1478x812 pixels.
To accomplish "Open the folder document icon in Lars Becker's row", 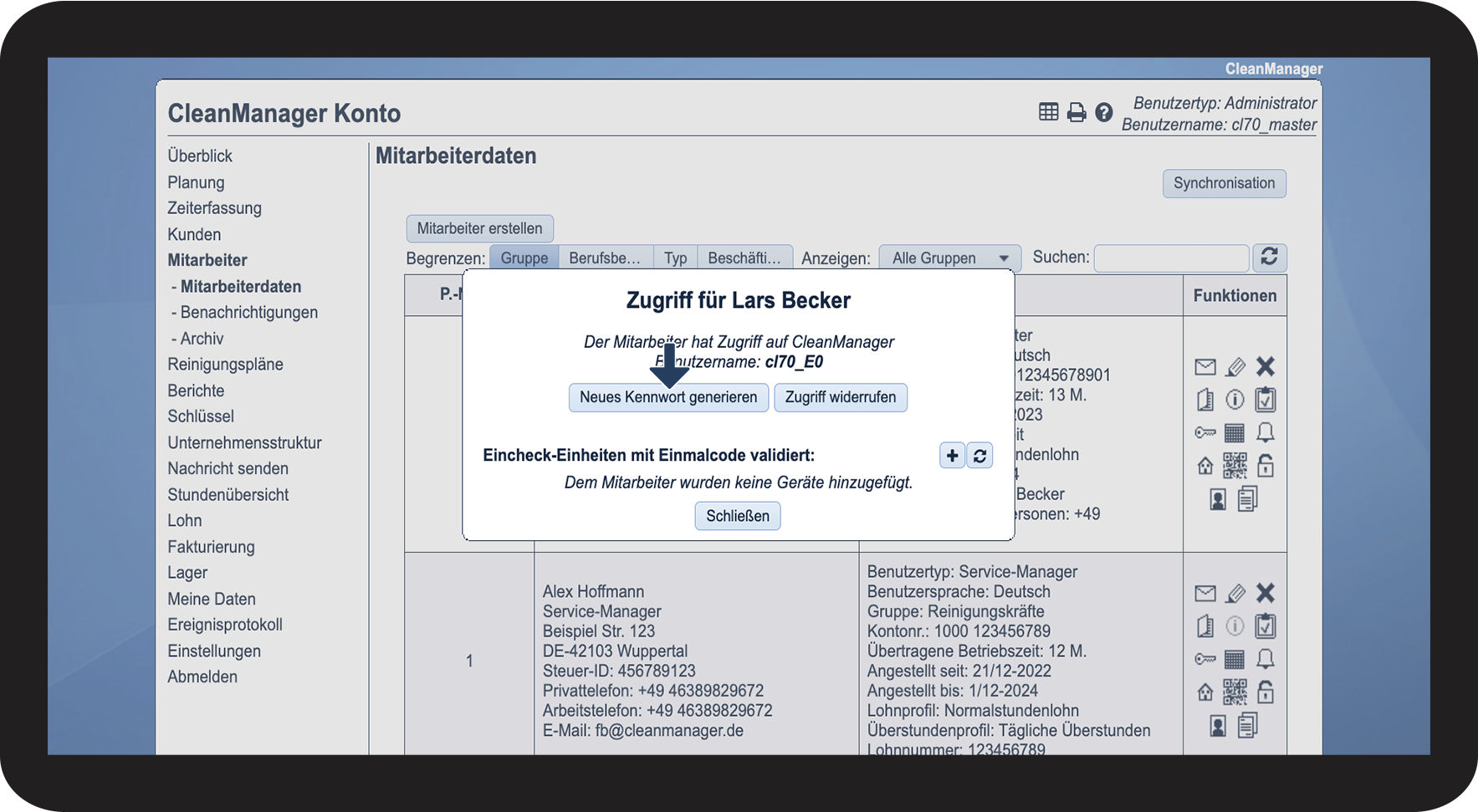I will pos(1205,400).
